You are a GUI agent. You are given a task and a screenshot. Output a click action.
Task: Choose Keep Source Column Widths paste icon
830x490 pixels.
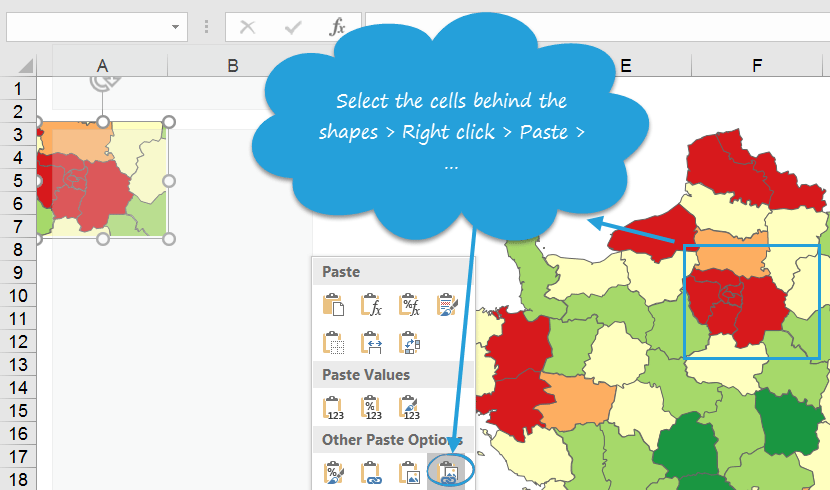(372, 342)
